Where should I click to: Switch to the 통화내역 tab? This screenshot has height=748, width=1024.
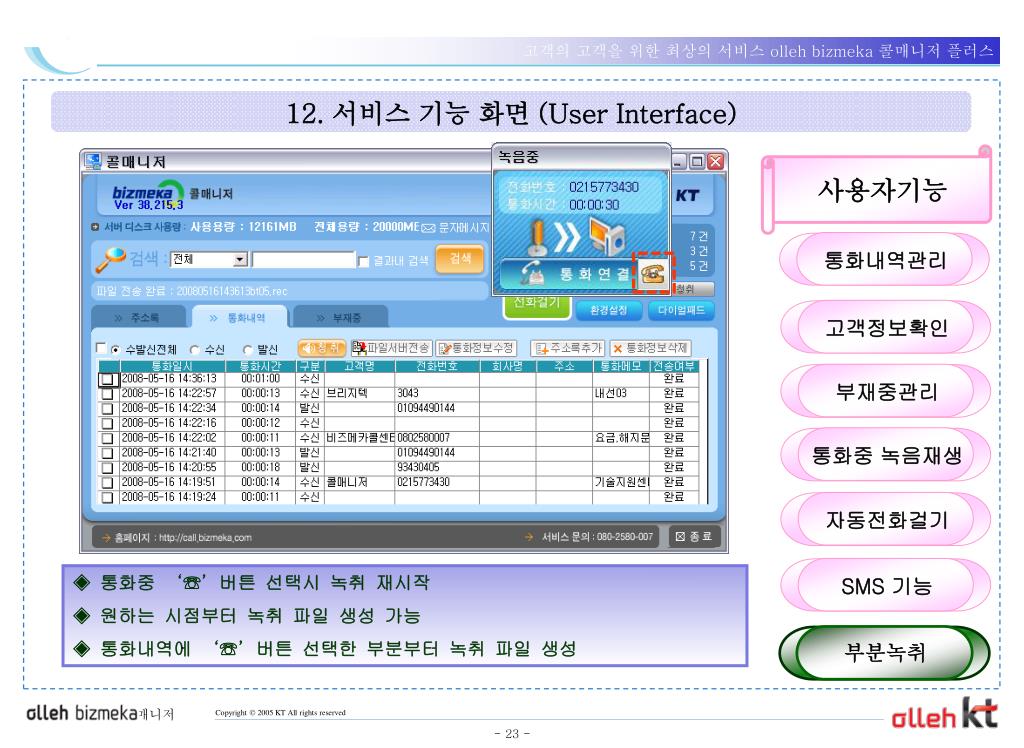tap(239, 317)
